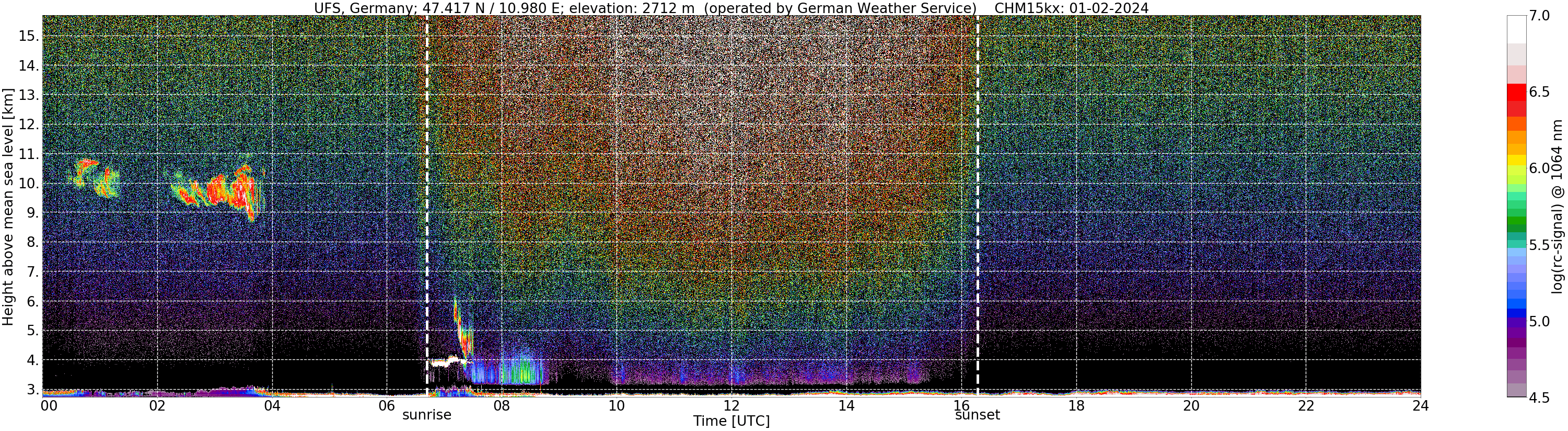Click the '12.' height tick label
Image resolution: width=1568 pixels, height=431 pixels.
click(29, 124)
